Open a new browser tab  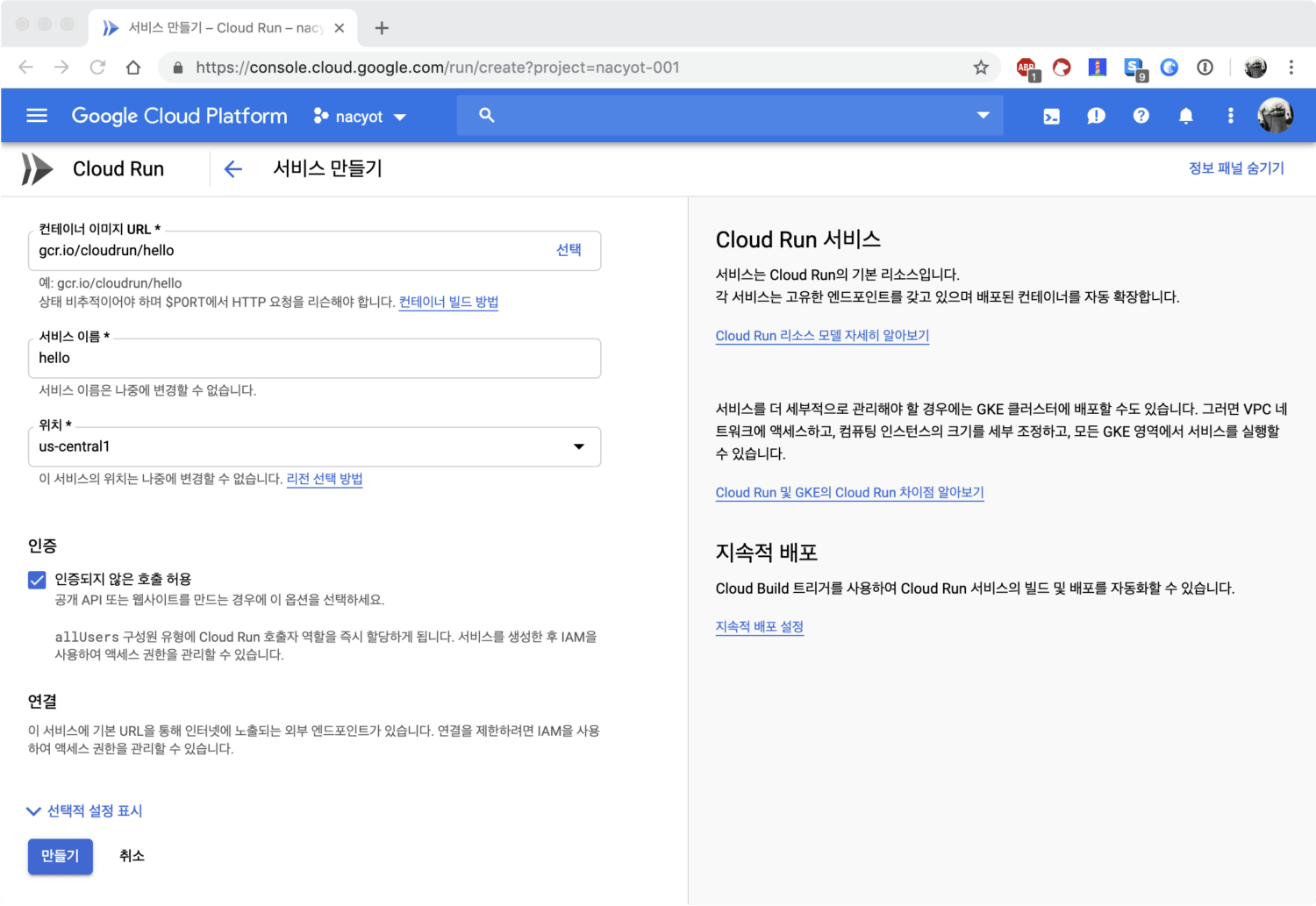(x=382, y=28)
